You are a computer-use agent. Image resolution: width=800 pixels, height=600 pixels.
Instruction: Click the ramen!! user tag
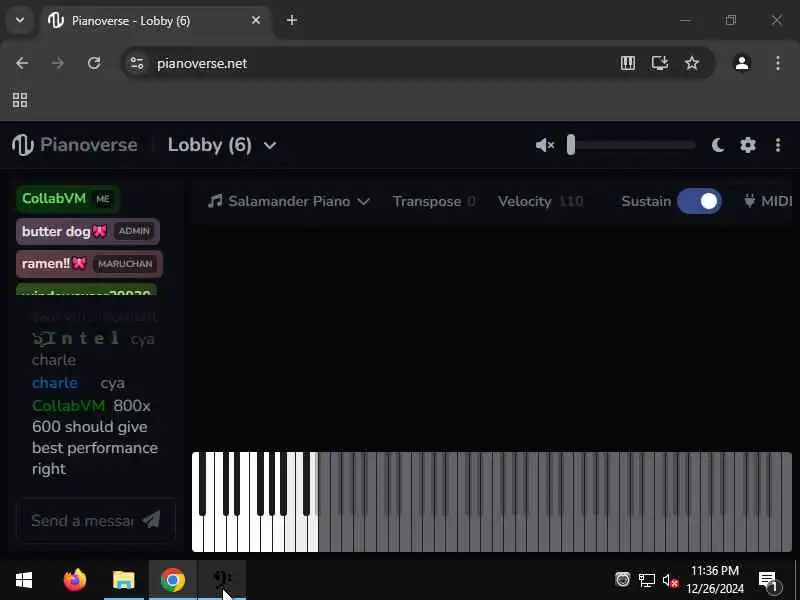89,264
